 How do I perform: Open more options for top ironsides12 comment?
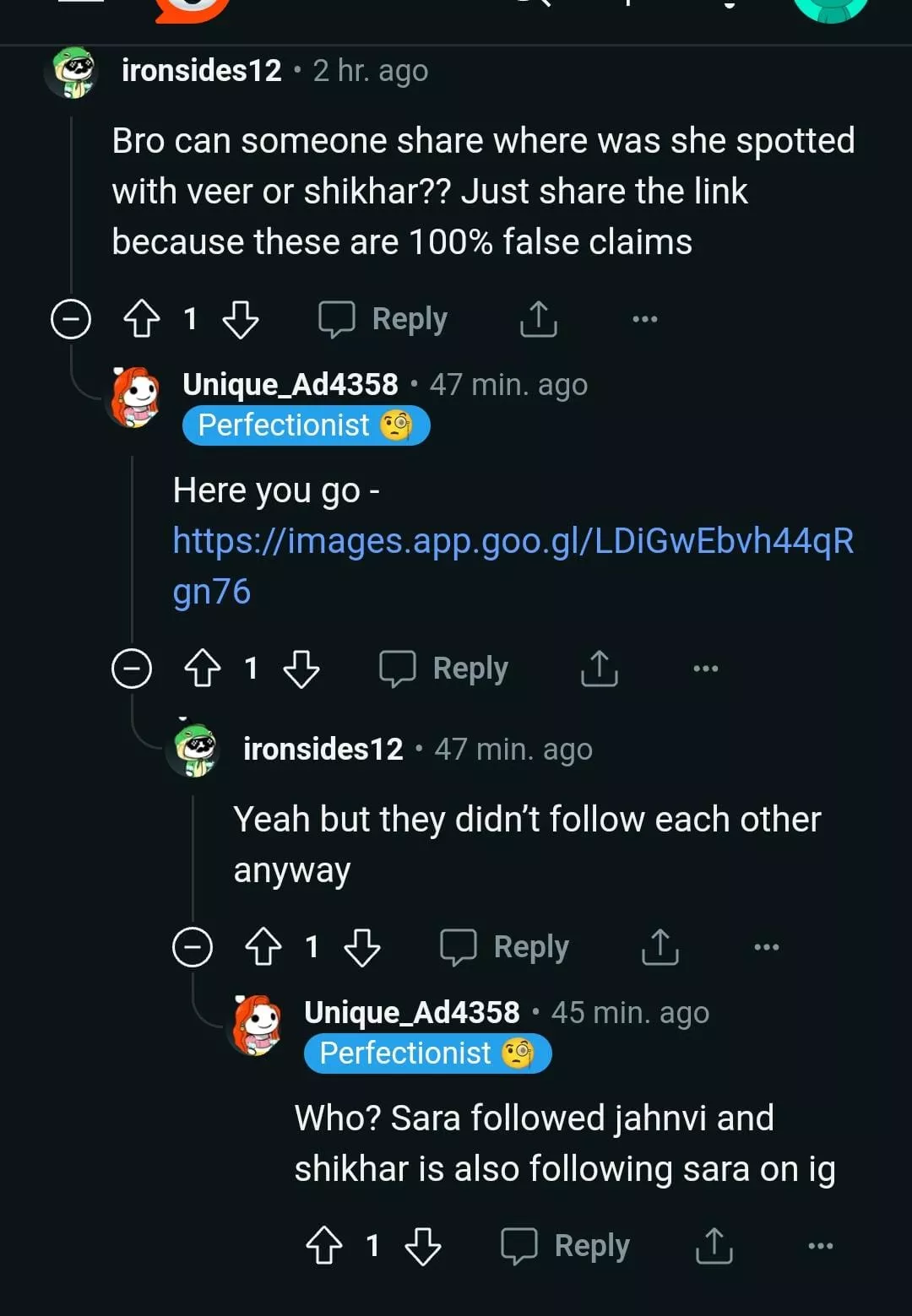pos(645,319)
